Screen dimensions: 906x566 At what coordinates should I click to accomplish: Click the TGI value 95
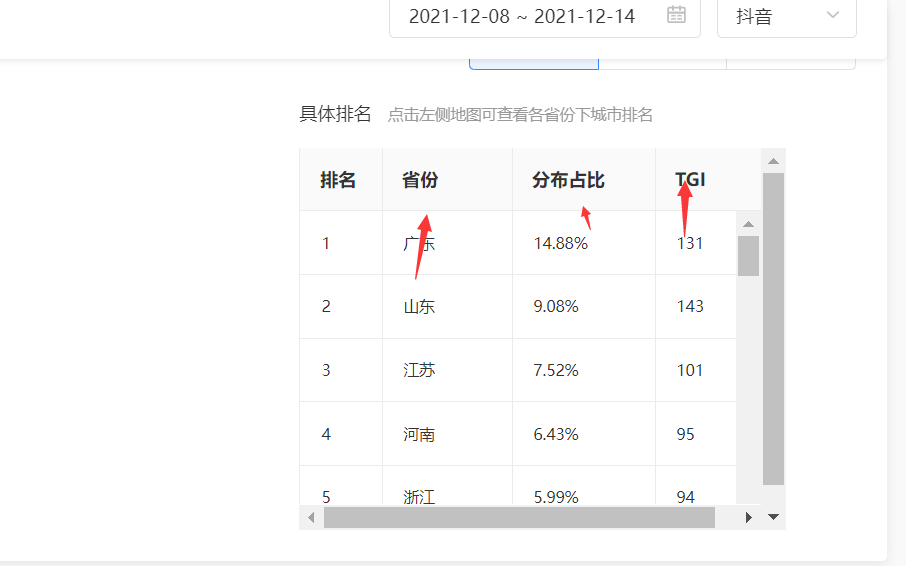[685, 434]
